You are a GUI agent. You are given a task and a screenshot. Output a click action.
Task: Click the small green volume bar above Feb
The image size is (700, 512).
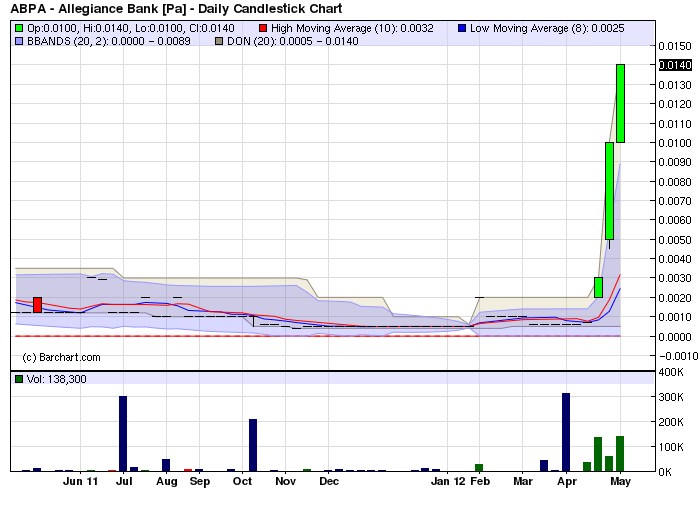(x=479, y=468)
